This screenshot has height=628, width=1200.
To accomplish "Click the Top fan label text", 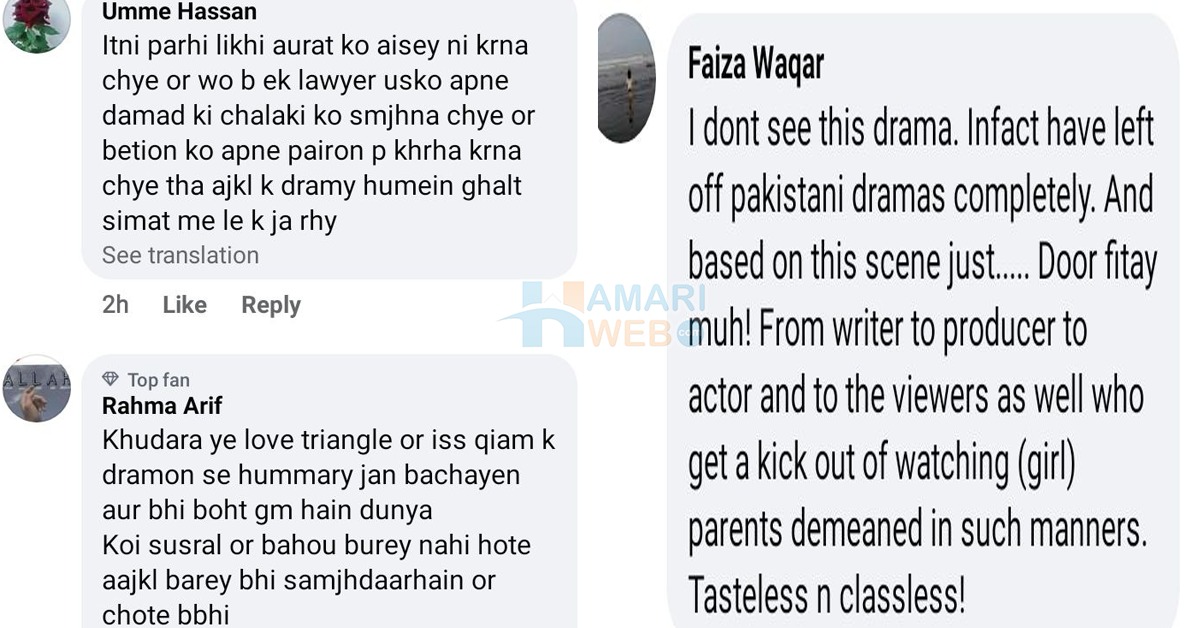I will tap(158, 380).
